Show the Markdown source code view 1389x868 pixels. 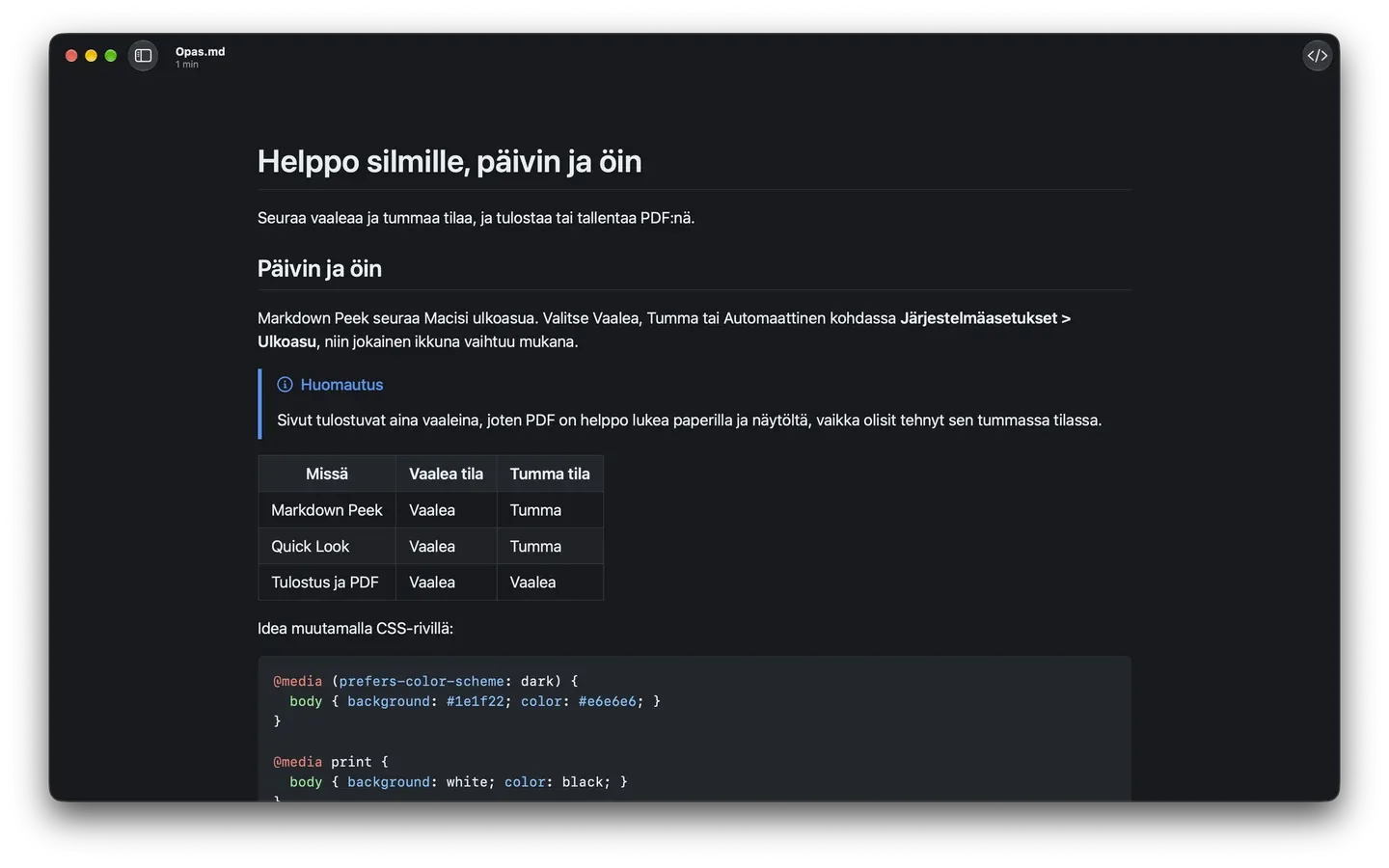(x=1317, y=56)
